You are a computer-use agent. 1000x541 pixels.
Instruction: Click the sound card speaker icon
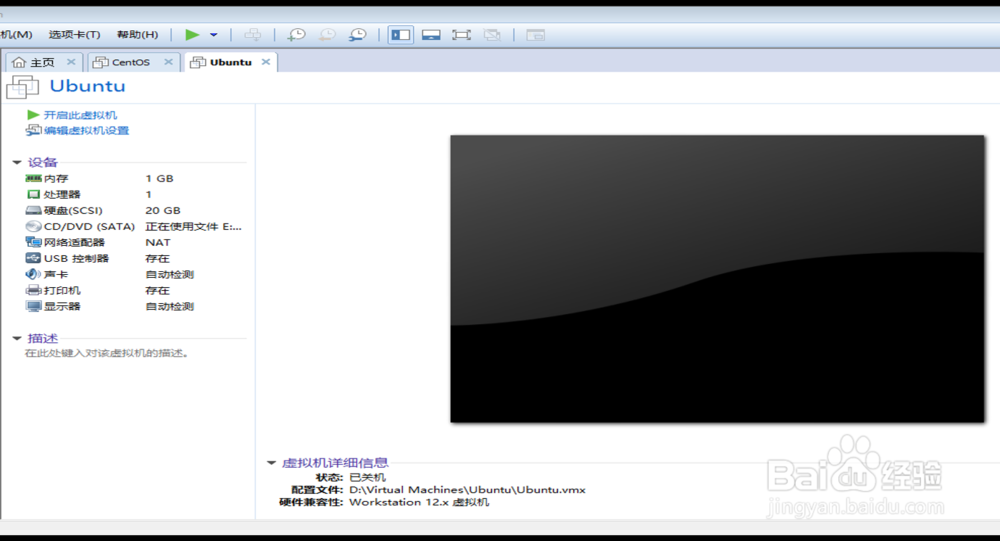33,274
